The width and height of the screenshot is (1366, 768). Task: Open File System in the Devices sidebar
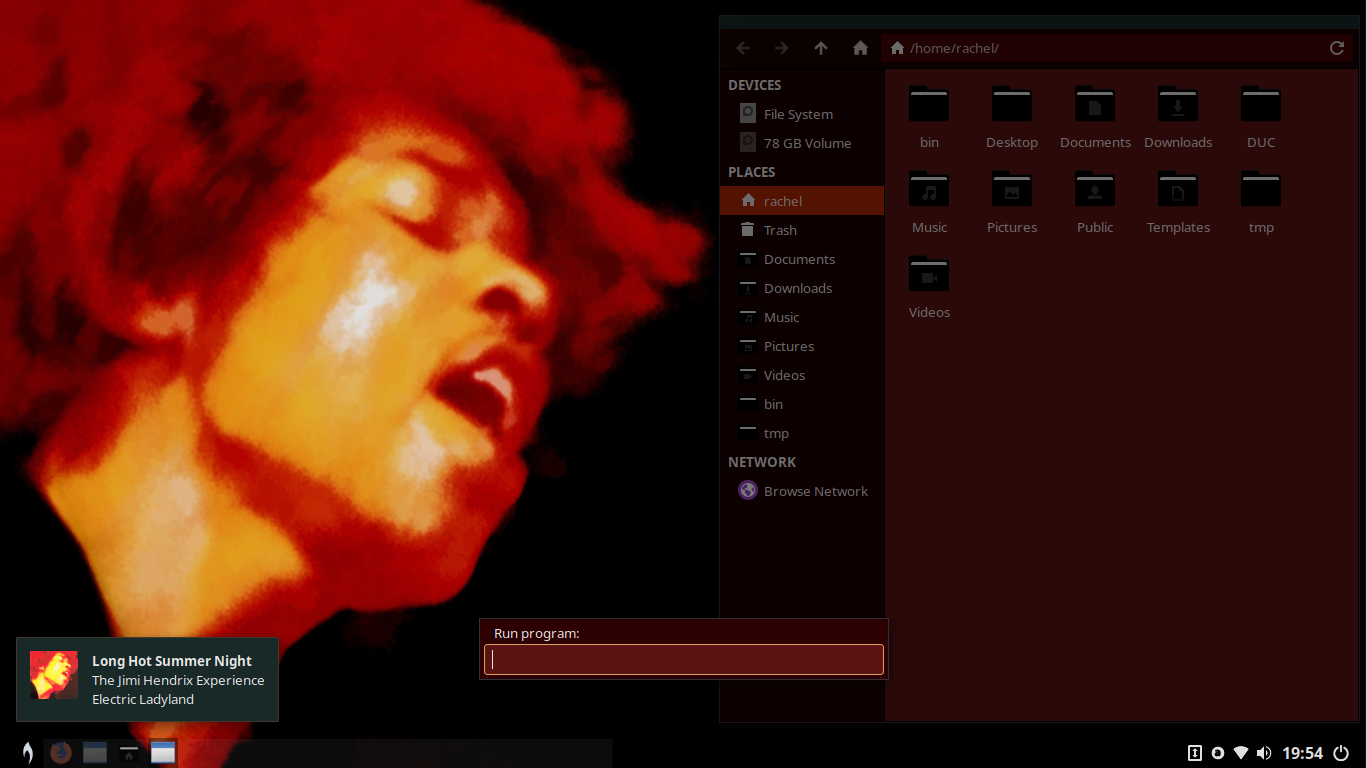tap(802, 114)
